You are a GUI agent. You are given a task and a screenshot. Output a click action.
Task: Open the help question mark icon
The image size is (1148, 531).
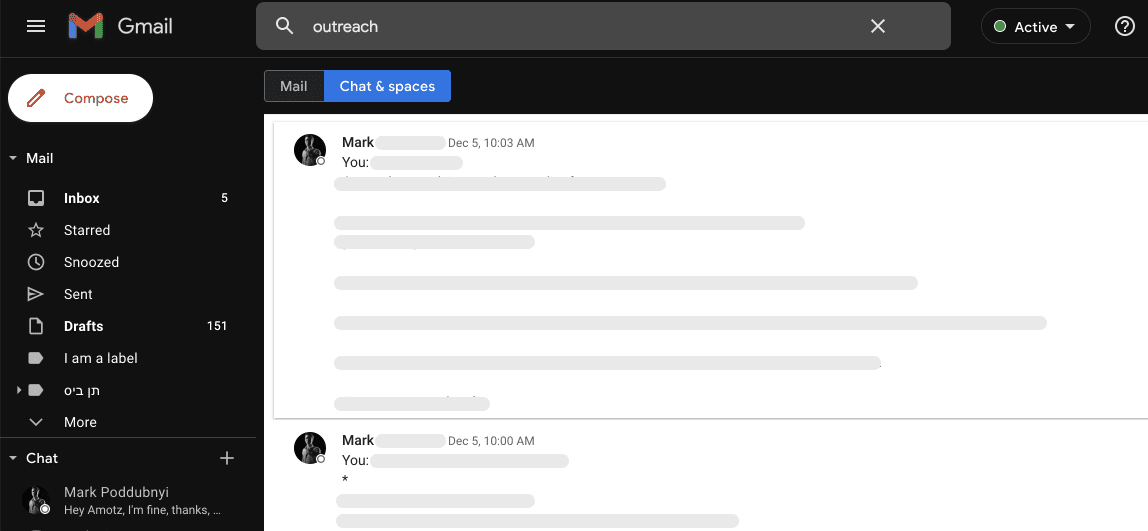[x=1124, y=27]
